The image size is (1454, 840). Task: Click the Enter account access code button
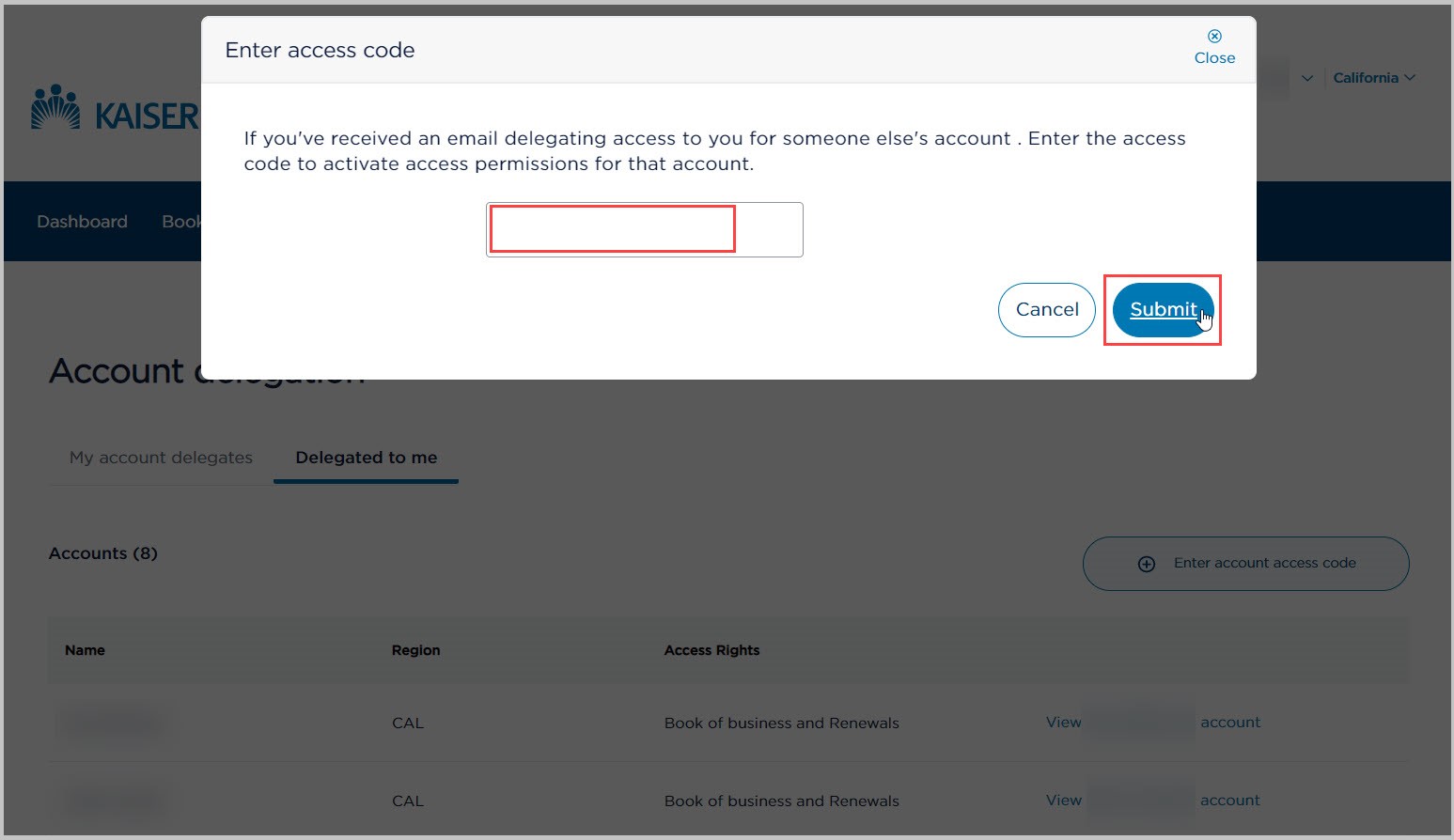tap(1245, 564)
